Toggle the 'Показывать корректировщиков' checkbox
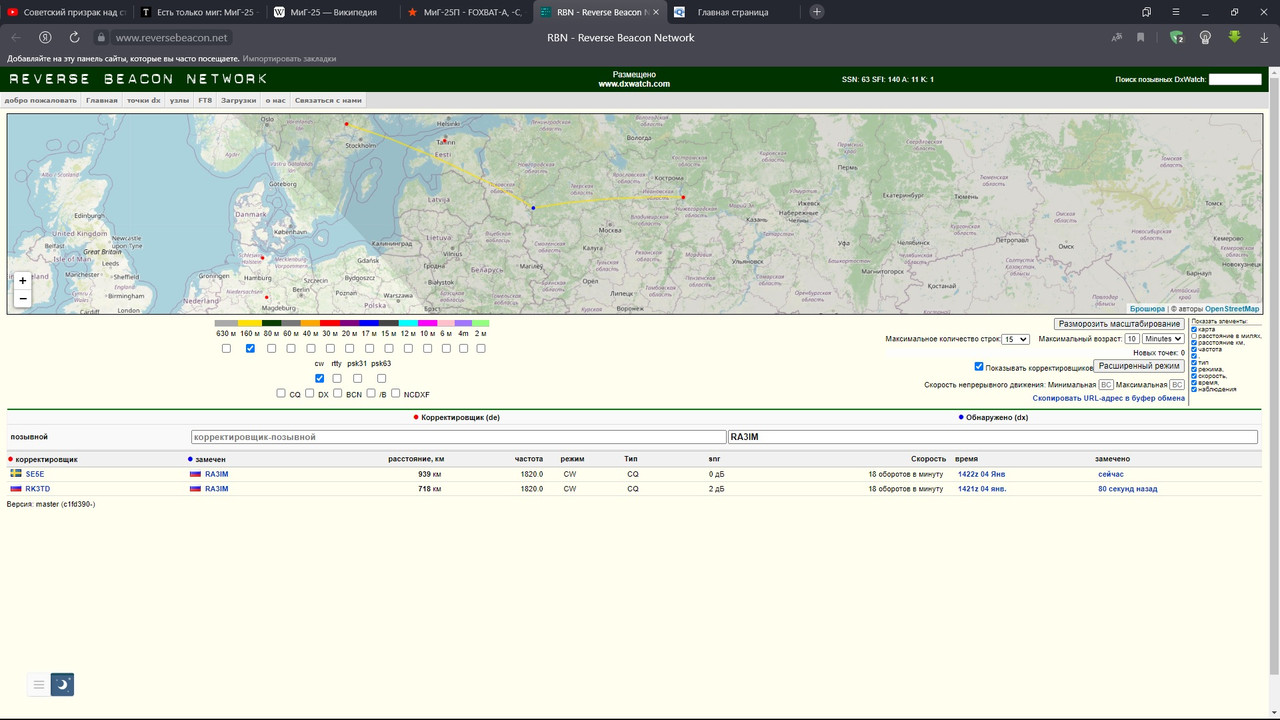This screenshot has width=1280, height=720. pyautogui.click(x=979, y=367)
